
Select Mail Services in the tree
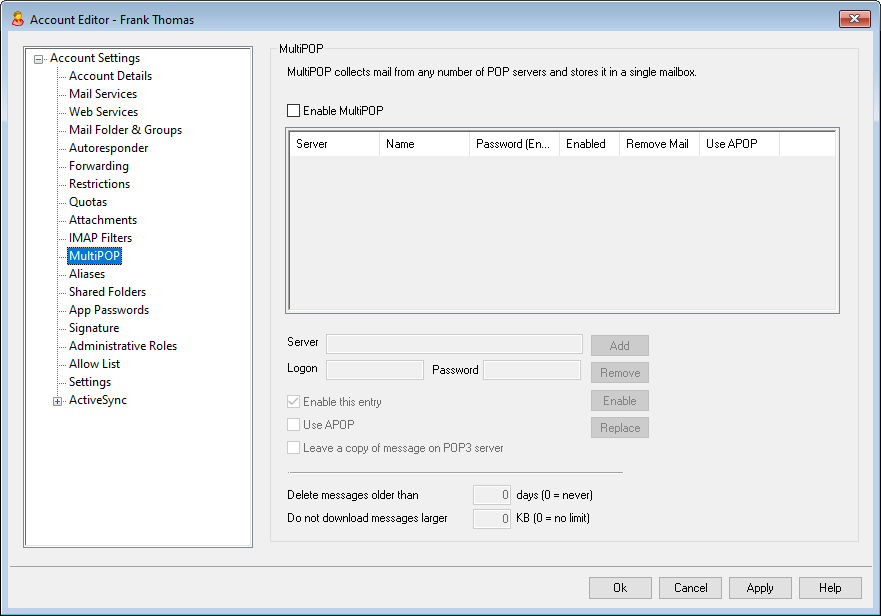(x=103, y=94)
